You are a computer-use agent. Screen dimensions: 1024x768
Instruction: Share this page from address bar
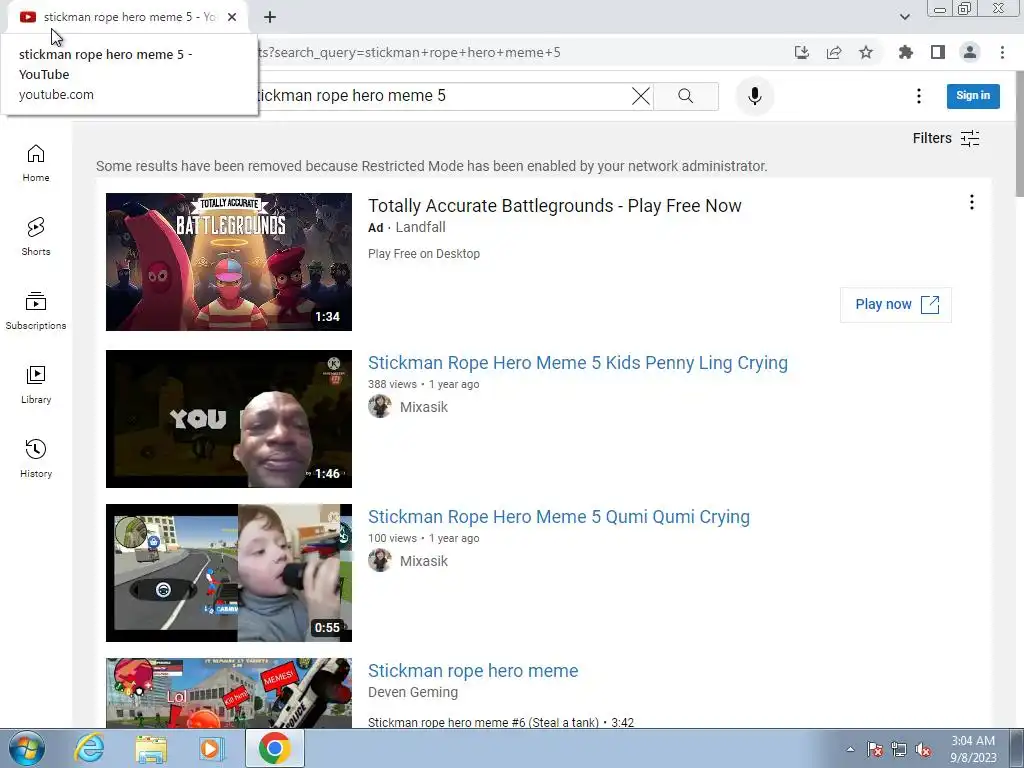834,52
